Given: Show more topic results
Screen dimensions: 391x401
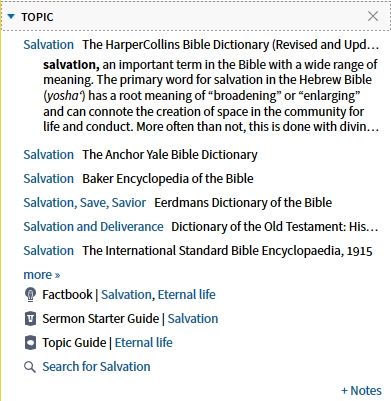Looking at the screenshot, I should [42, 275].
